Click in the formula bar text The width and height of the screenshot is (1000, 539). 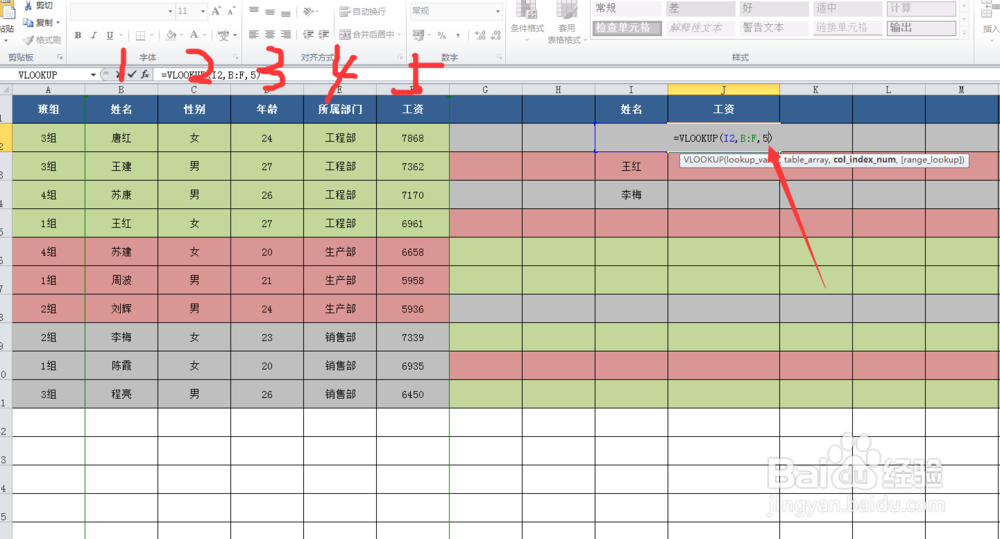coord(210,75)
